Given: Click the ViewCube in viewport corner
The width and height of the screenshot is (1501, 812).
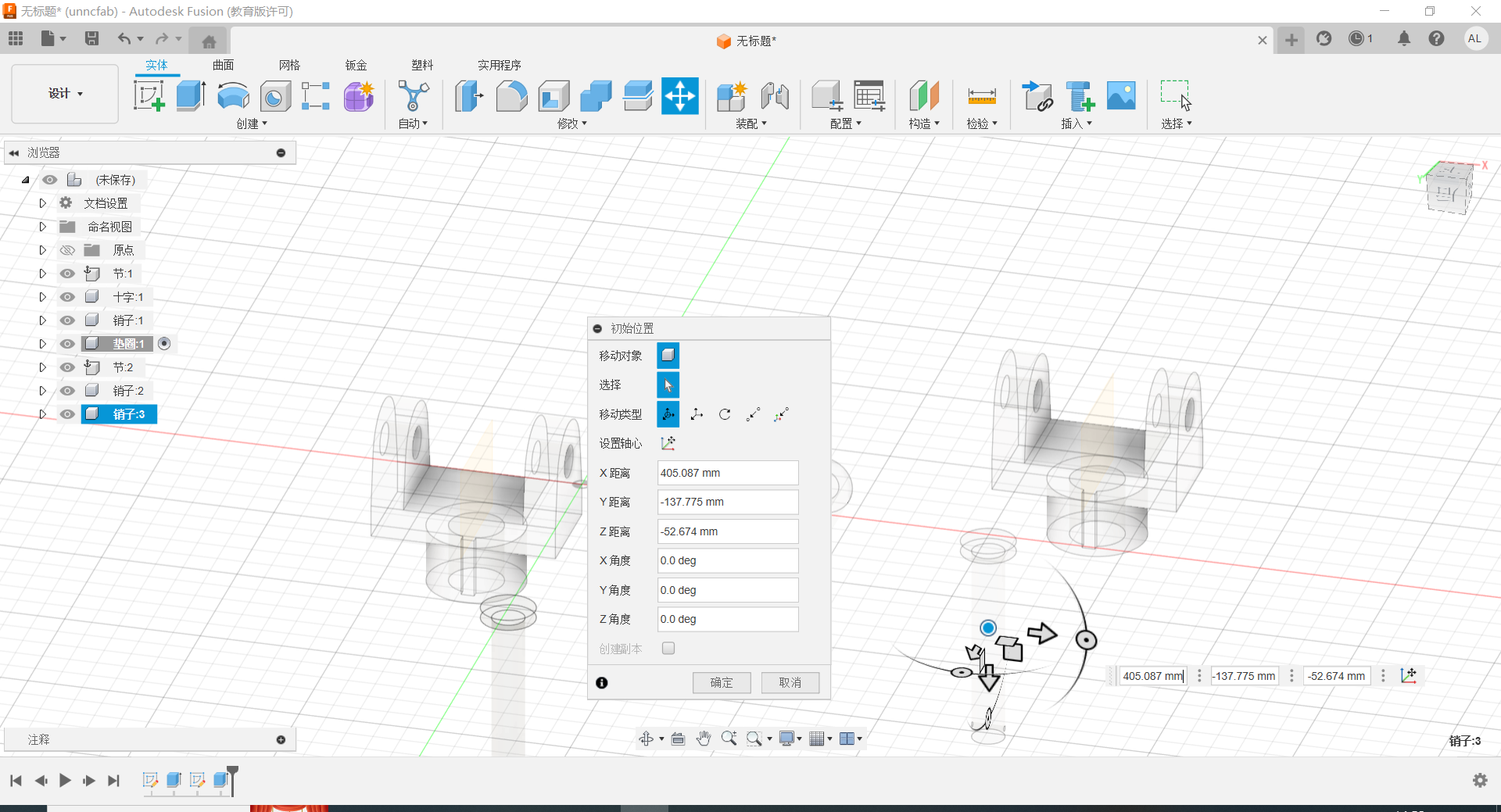Looking at the screenshot, I should (x=1449, y=189).
